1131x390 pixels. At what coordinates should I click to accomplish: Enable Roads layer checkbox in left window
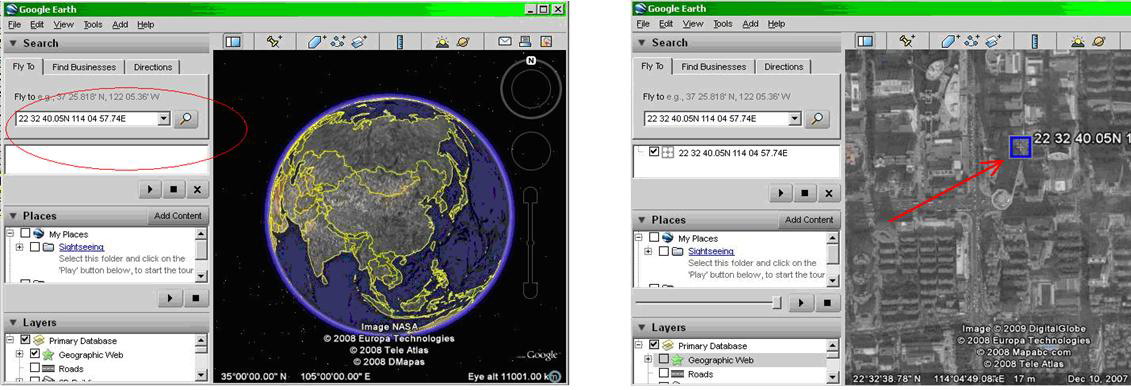[x=35, y=368]
